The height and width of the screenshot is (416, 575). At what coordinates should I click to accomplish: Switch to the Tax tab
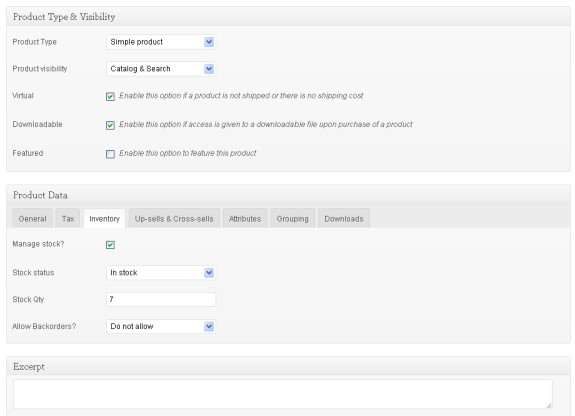[x=68, y=219]
